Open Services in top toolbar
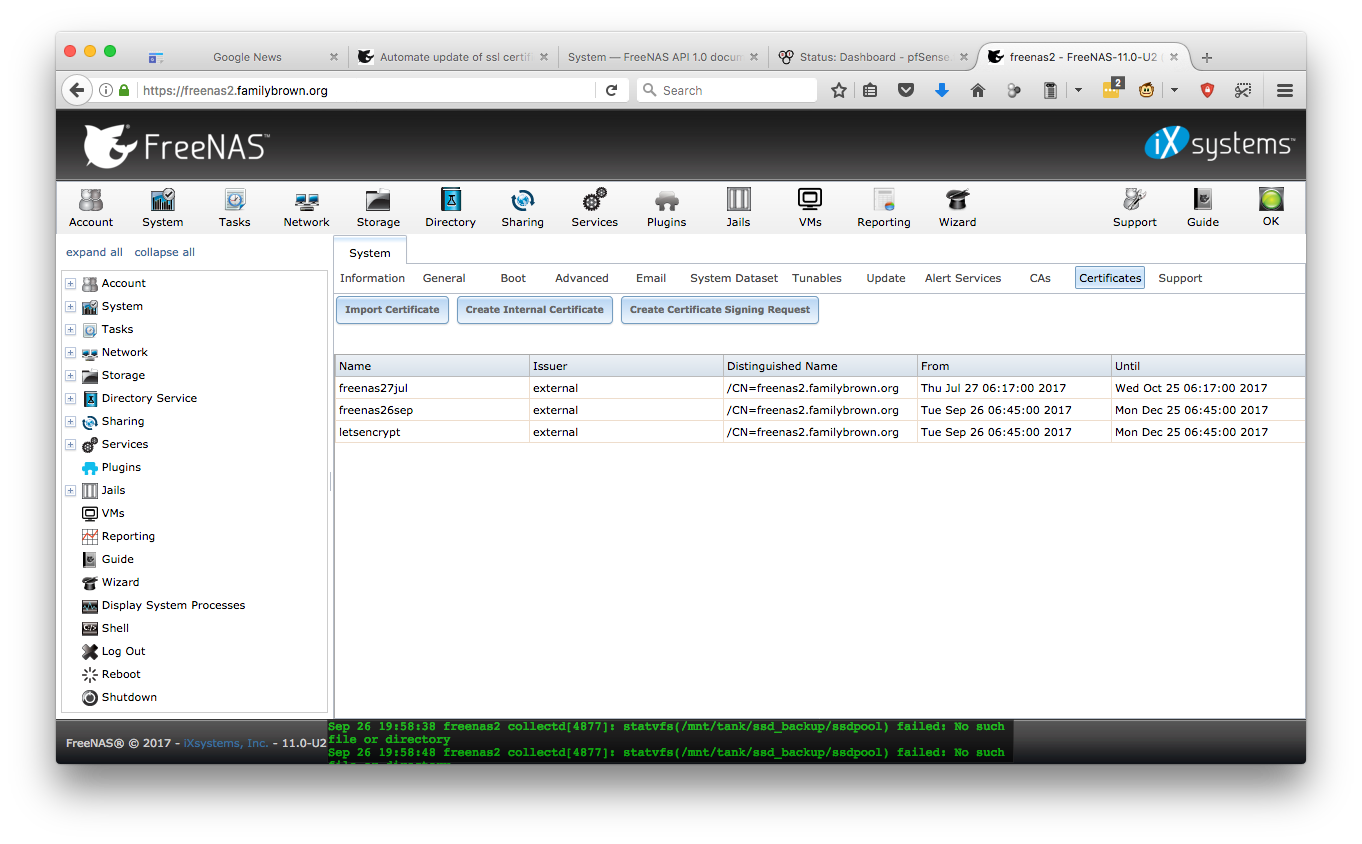 pos(594,208)
